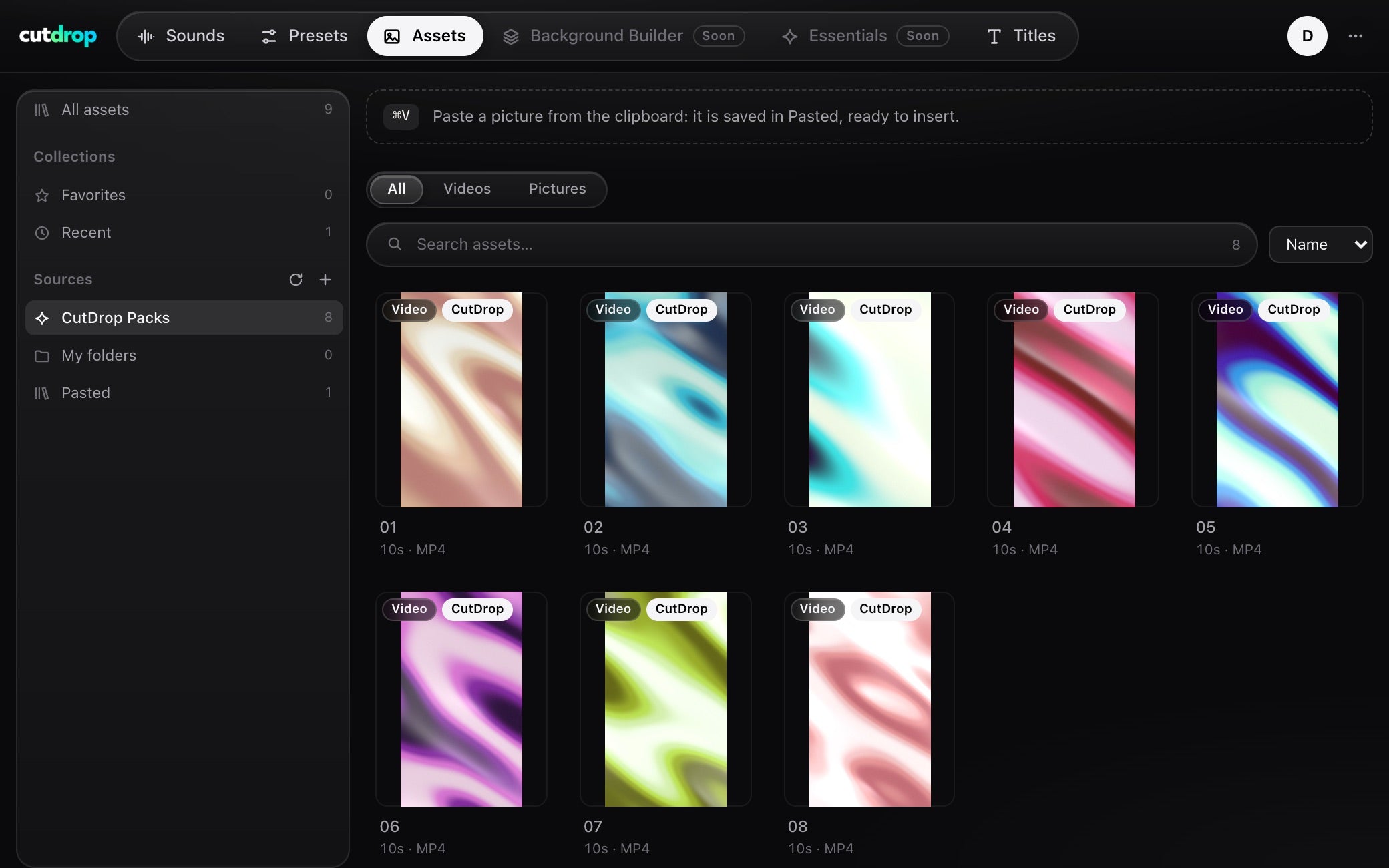
Task: Open the Titles tab
Action: (1021, 36)
